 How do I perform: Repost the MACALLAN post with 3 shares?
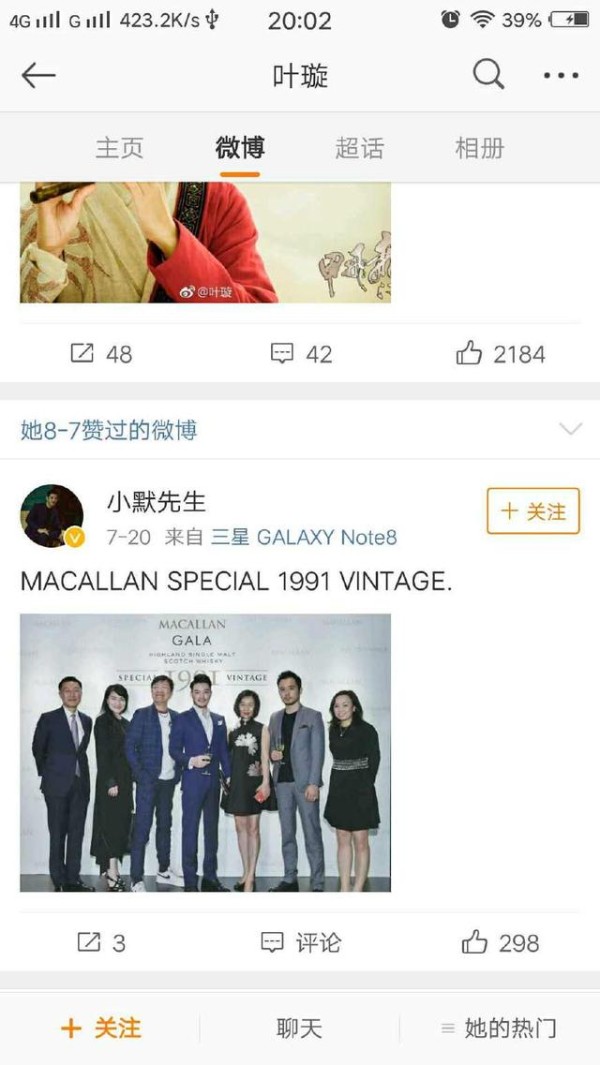(x=101, y=943)
